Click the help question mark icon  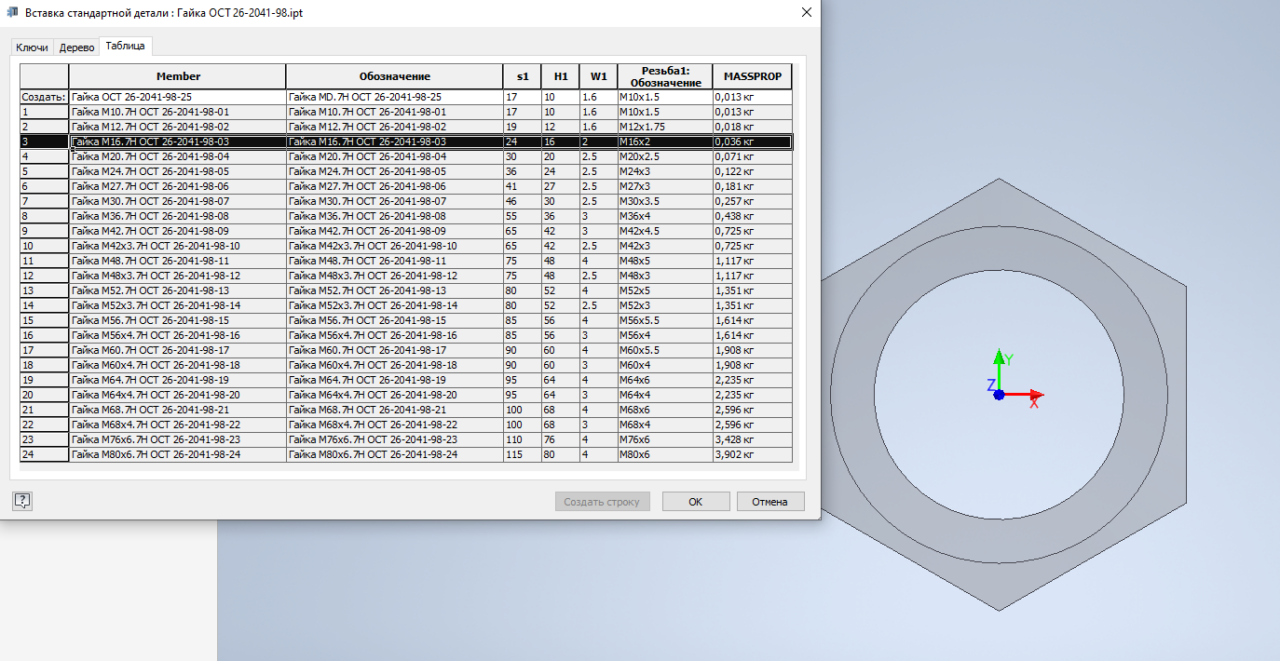point(22,501)
